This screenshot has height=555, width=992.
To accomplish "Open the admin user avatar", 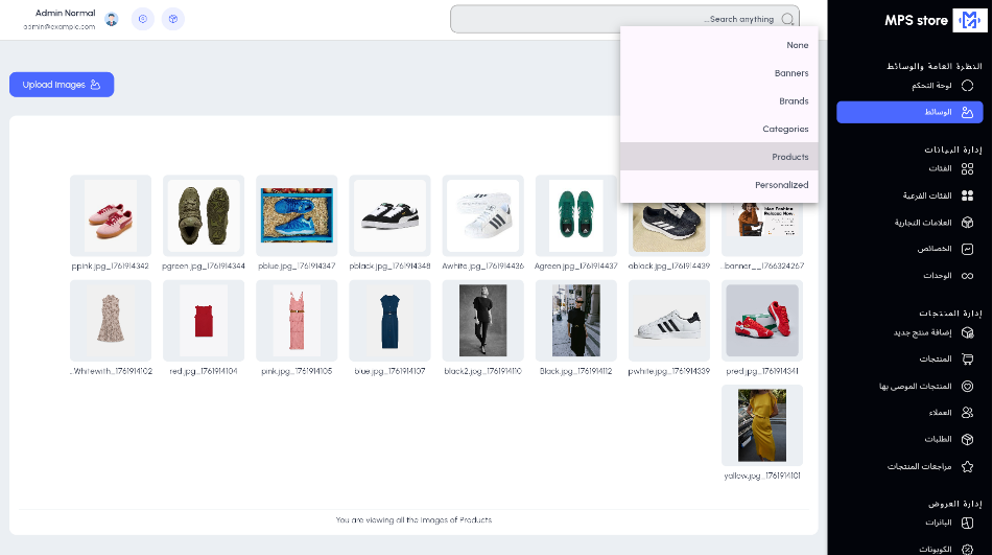I will click(112, 19).
